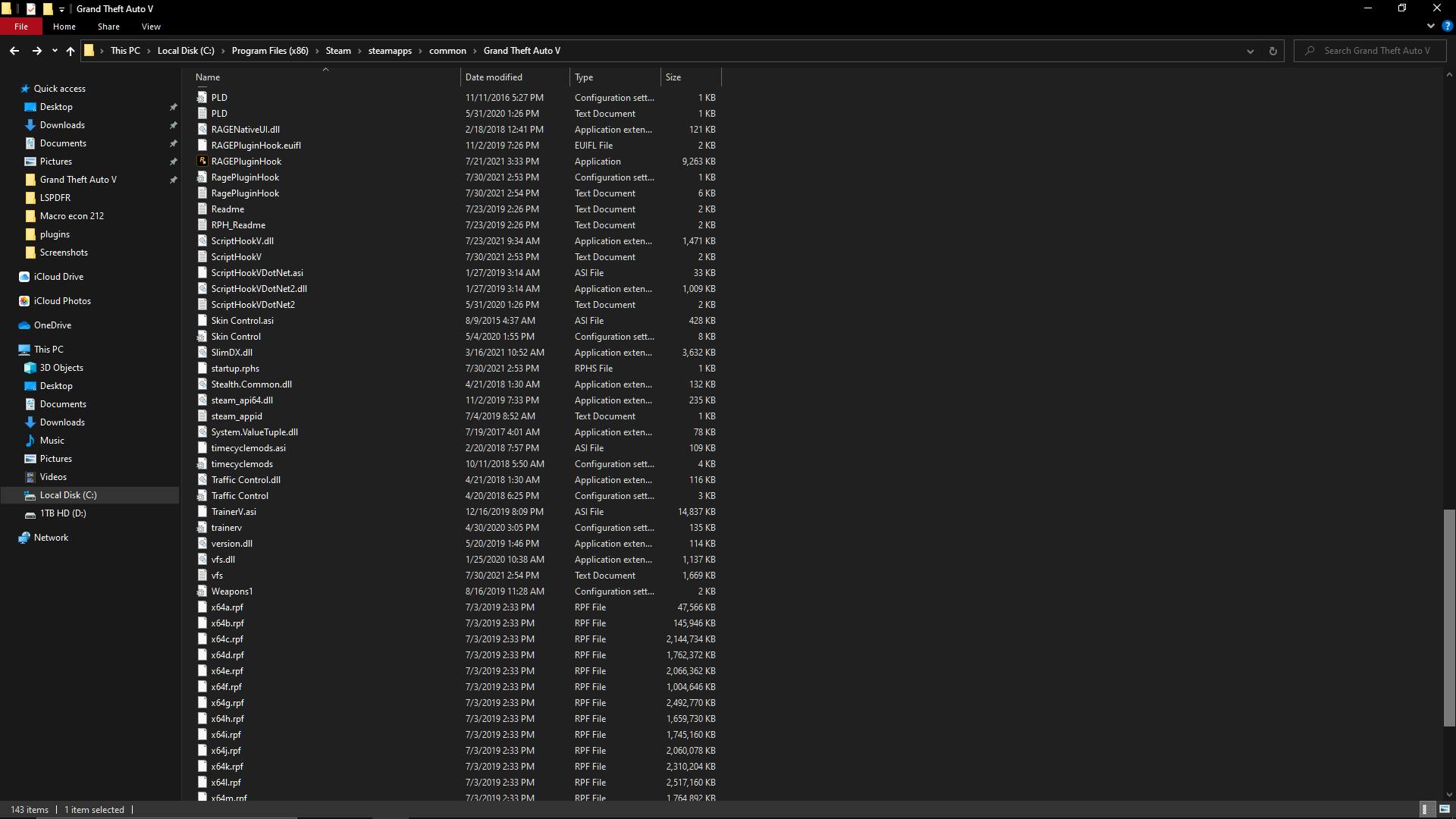The width and height of the screenshot is (1456, 819).
Task: Open the View ribbon tab
Action: coord(151,27)
